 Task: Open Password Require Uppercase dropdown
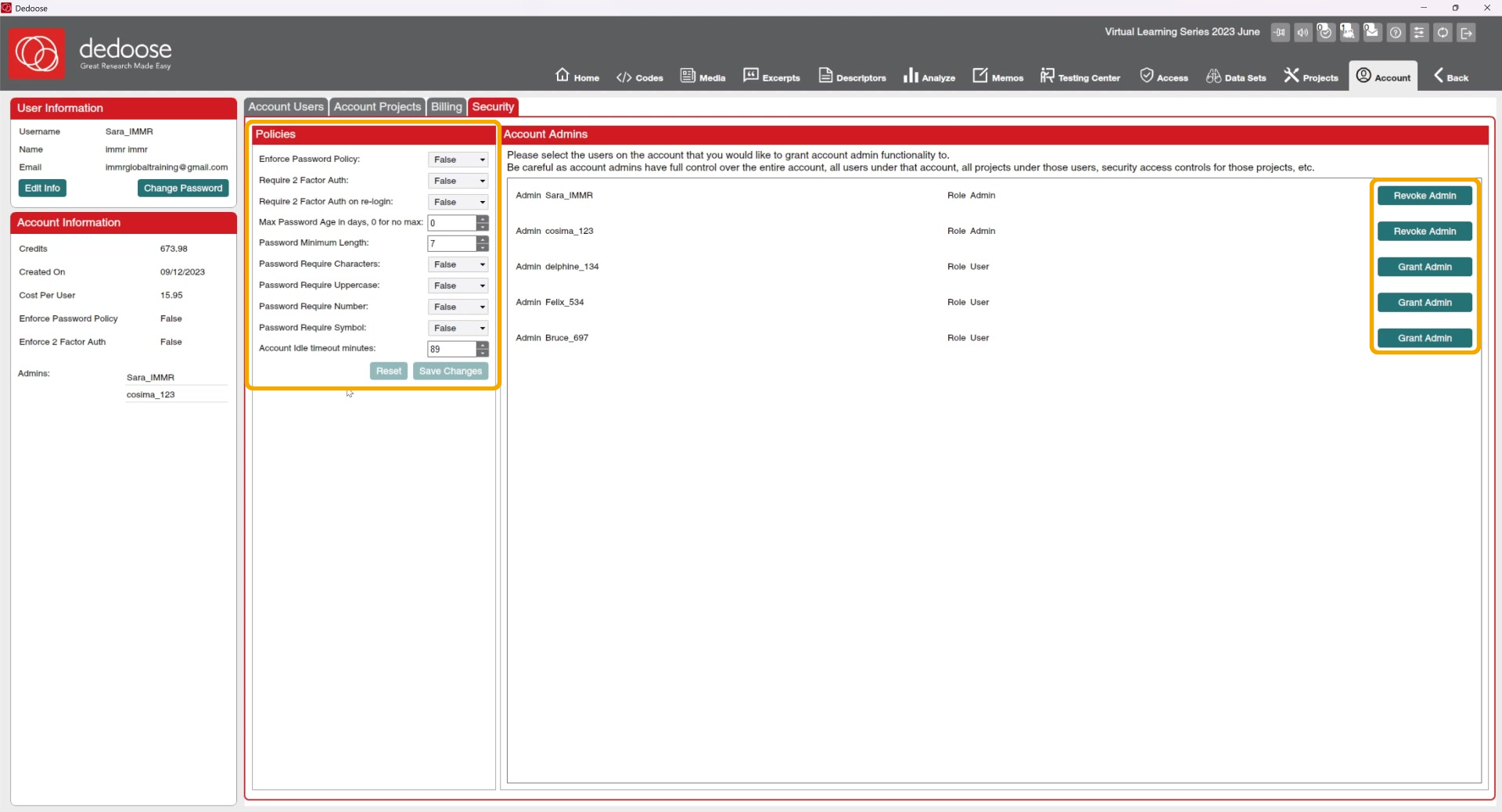458,286
